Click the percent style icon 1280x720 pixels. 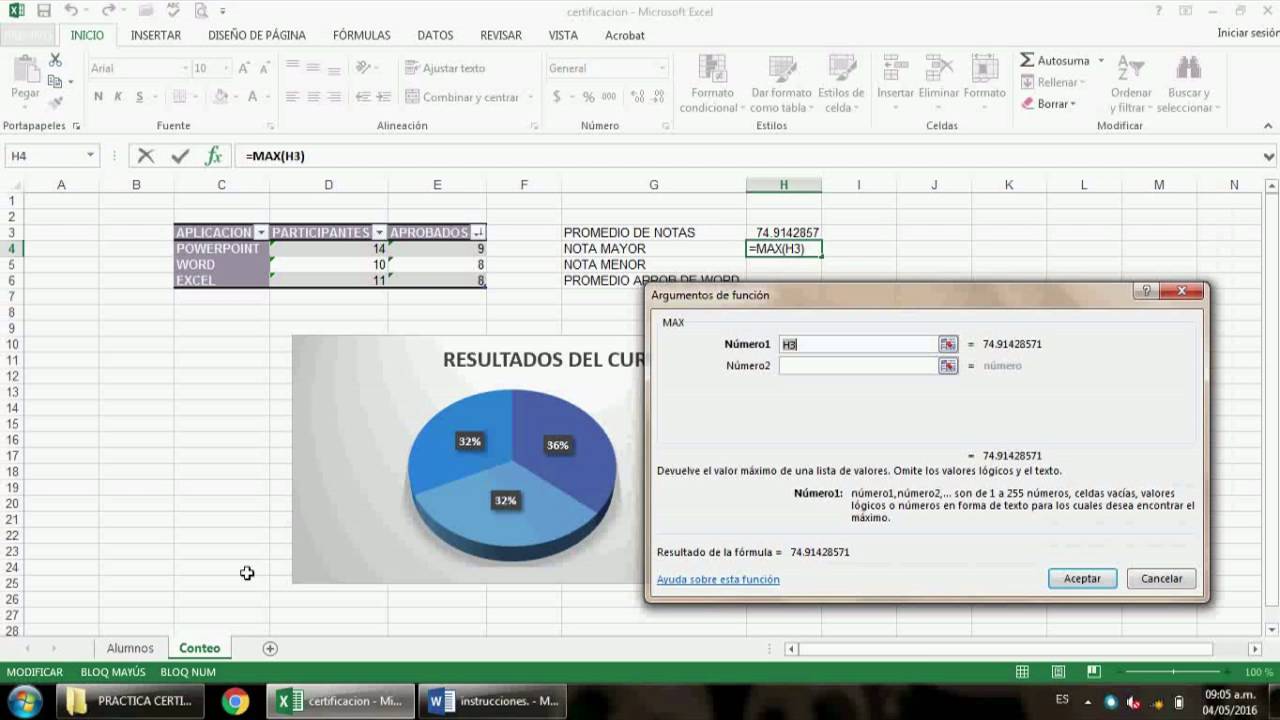coord(588,97)
